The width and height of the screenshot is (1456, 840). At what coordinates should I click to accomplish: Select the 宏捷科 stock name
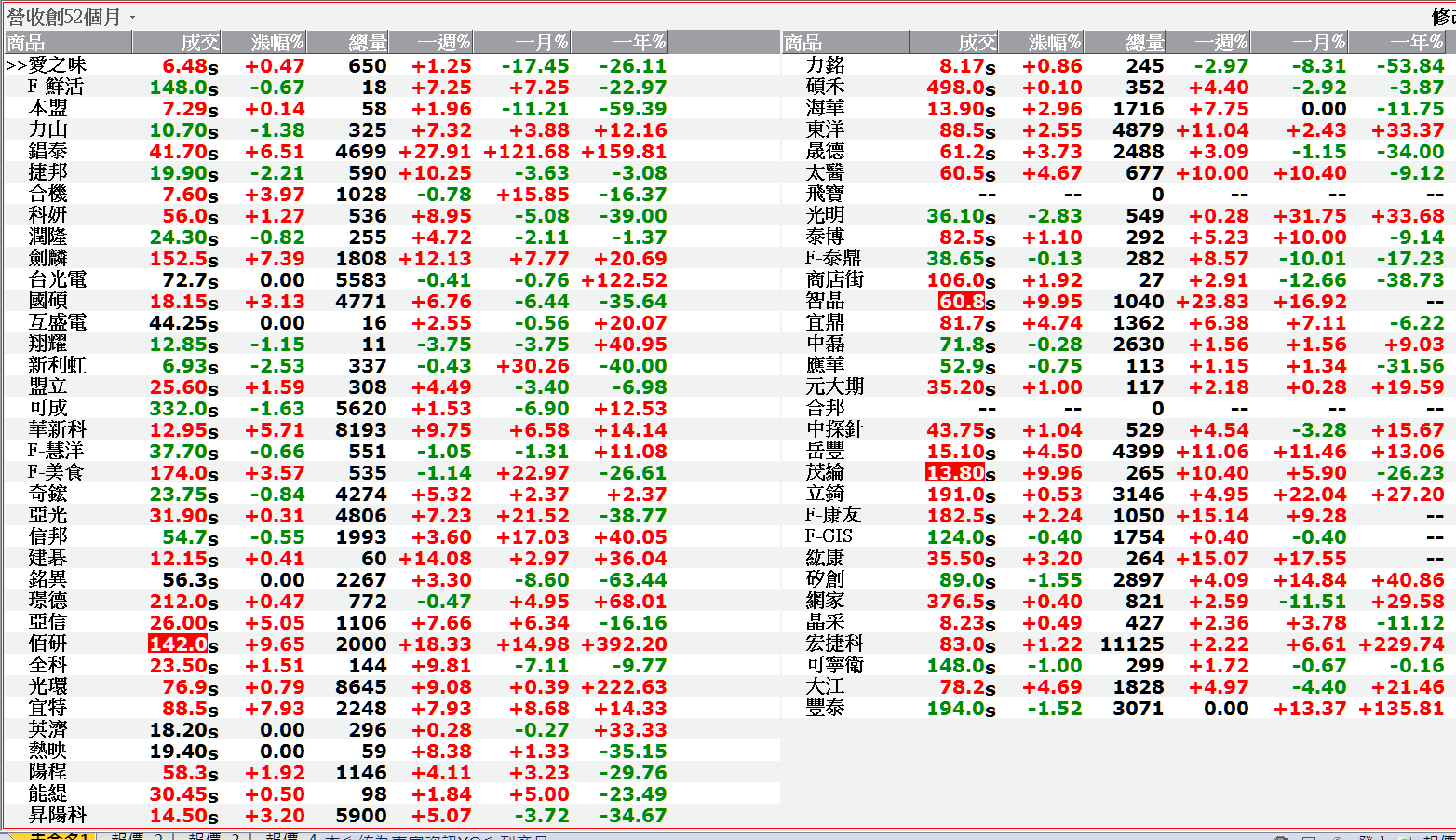point(834,644)
